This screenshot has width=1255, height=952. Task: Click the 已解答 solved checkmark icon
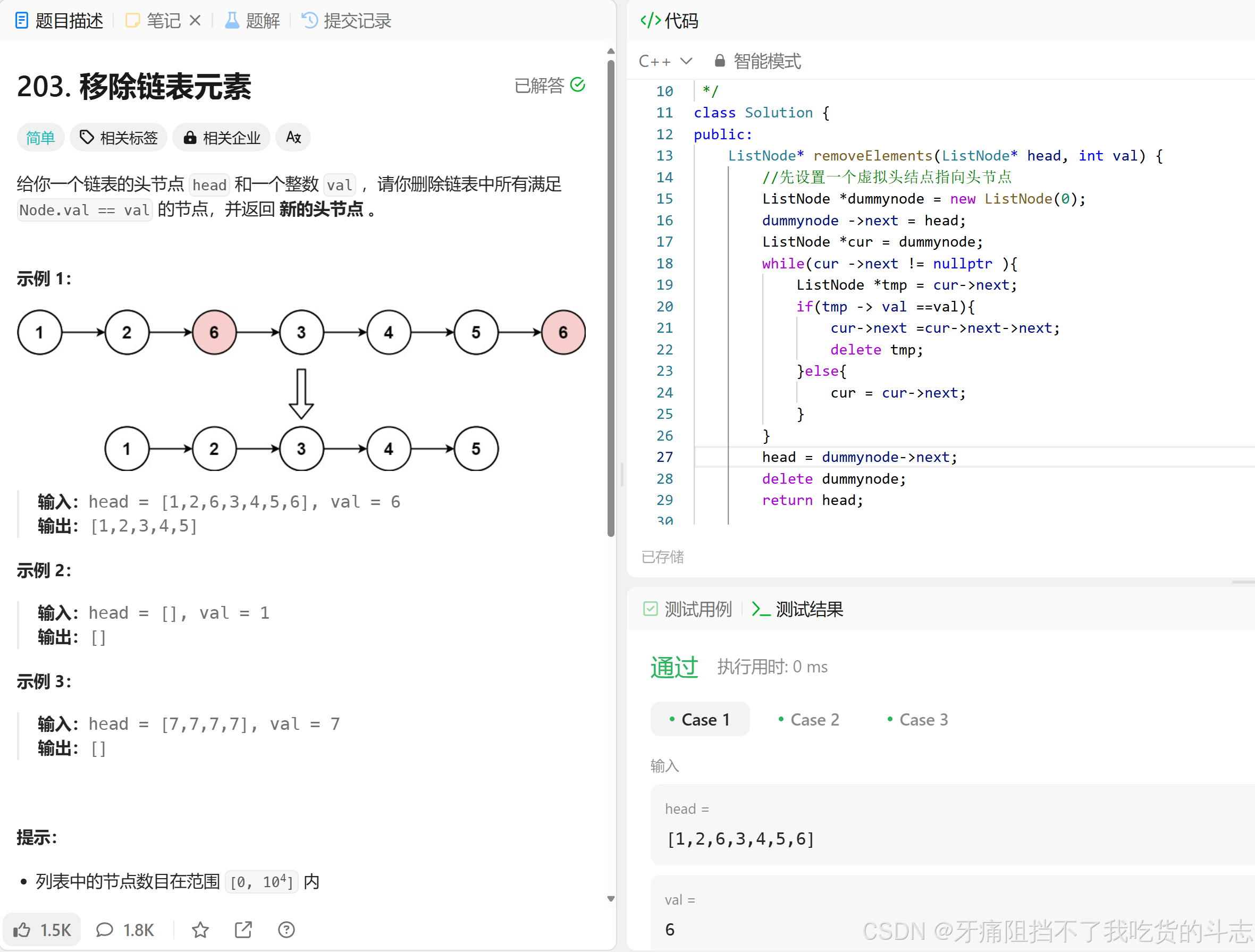(578, 85)
